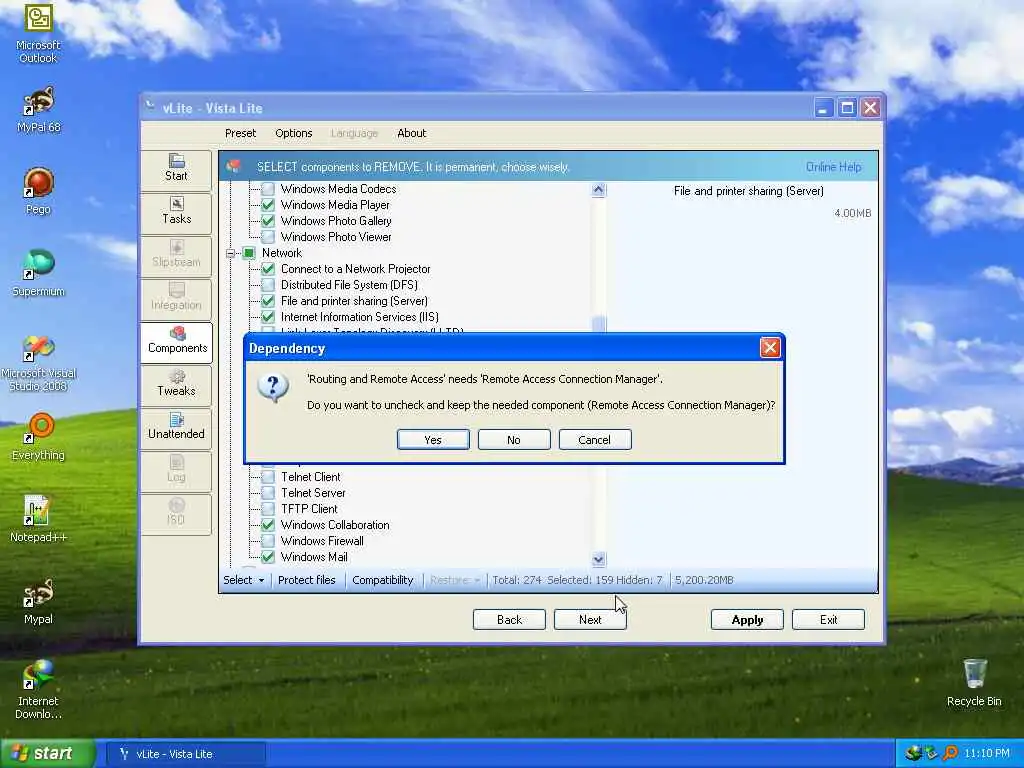Check the Telnet Server component
This screenshot has width=1024, height=768.
[268, 493]
